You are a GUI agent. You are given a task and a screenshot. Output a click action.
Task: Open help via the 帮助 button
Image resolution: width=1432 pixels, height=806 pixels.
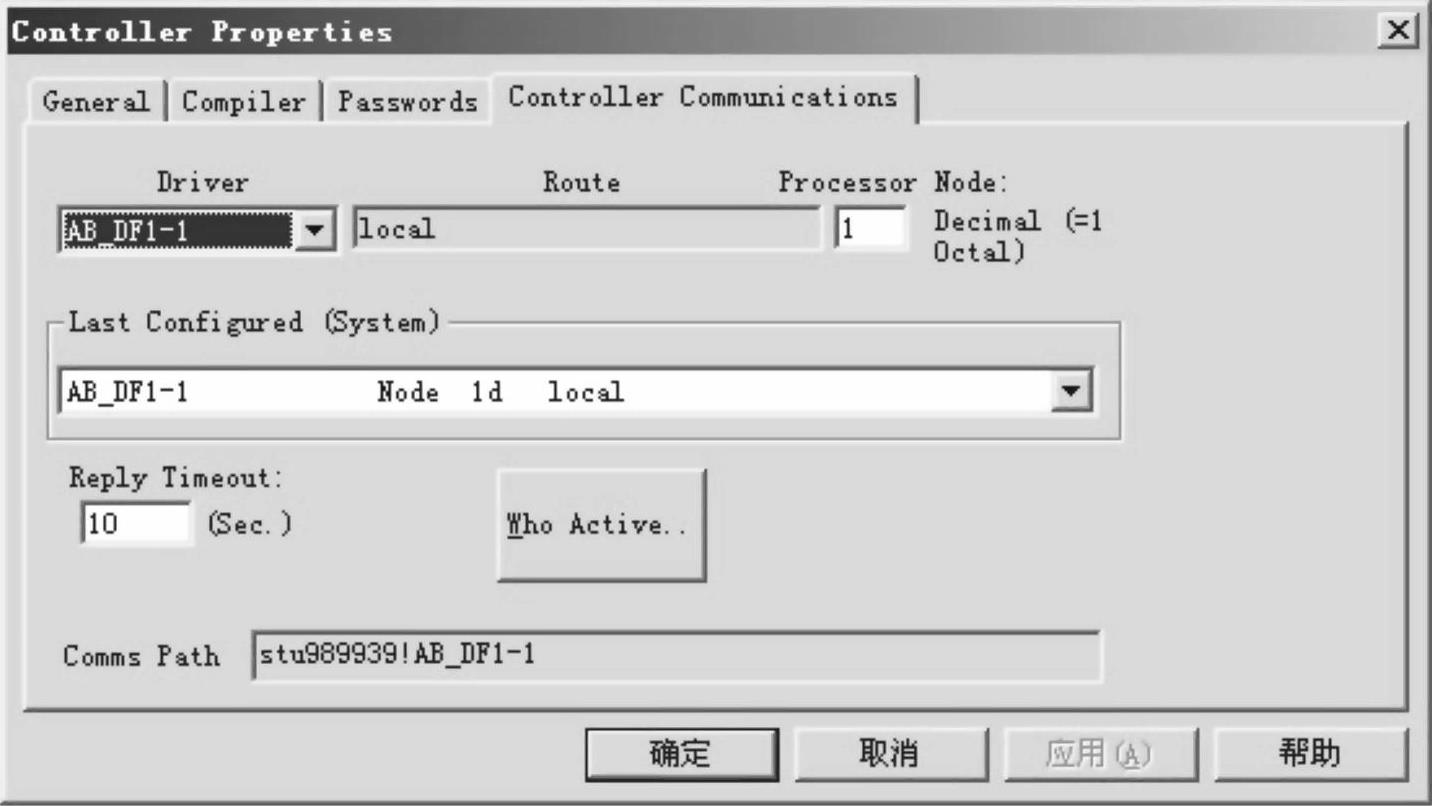1310,754
